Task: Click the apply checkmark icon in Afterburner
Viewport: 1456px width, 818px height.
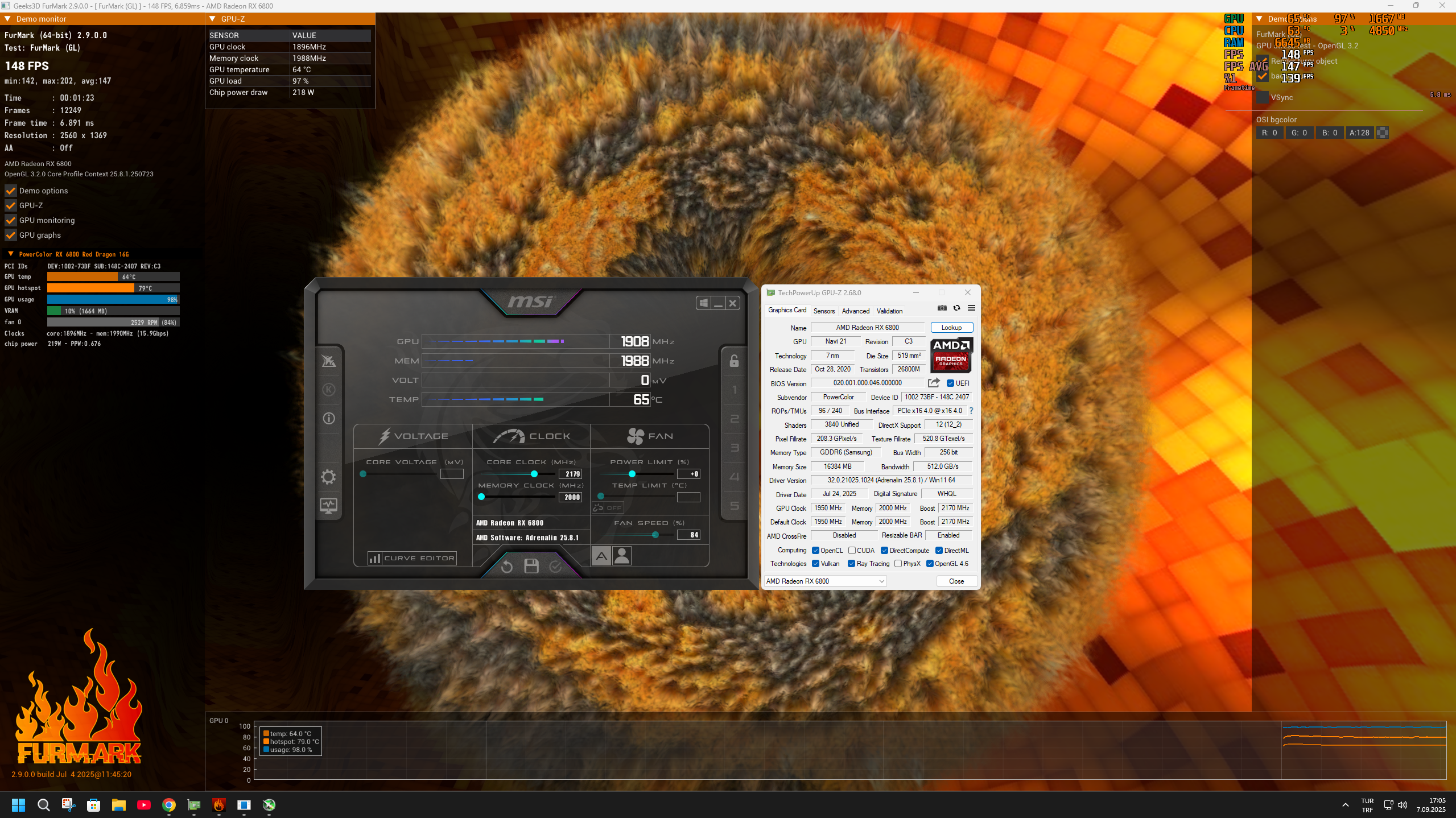Action: pyautogui.click(x=556, y=566)
